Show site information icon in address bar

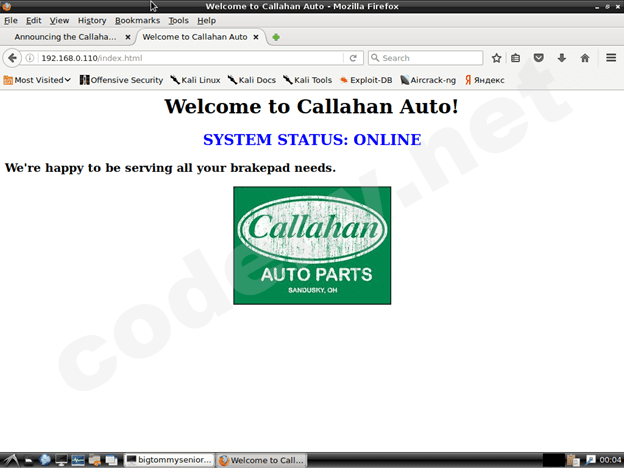point(29,58)
